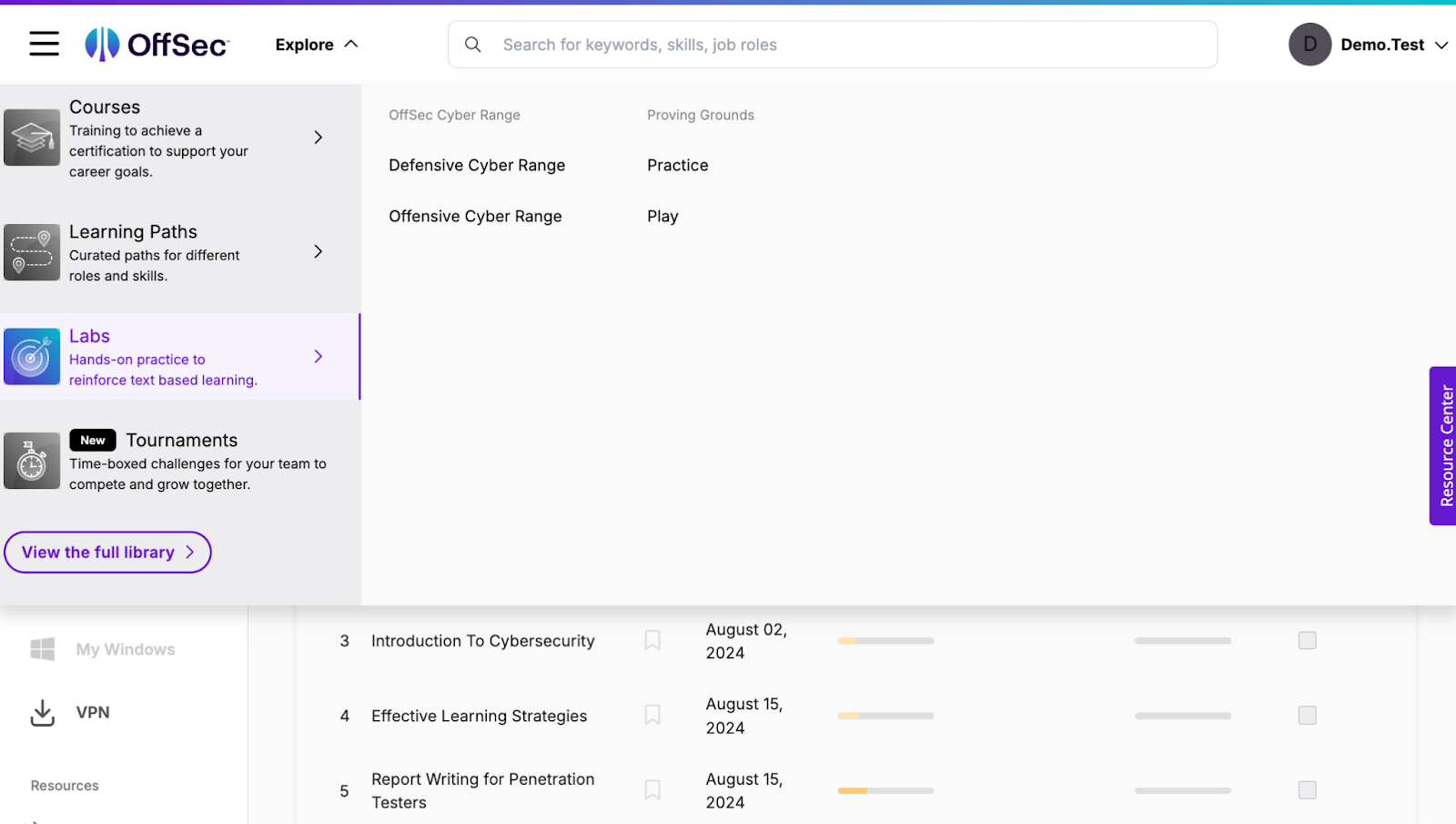The image size is (1456, 824).
Task: Bookmark Effective Learning Strategies
Action: coord(652,716)
